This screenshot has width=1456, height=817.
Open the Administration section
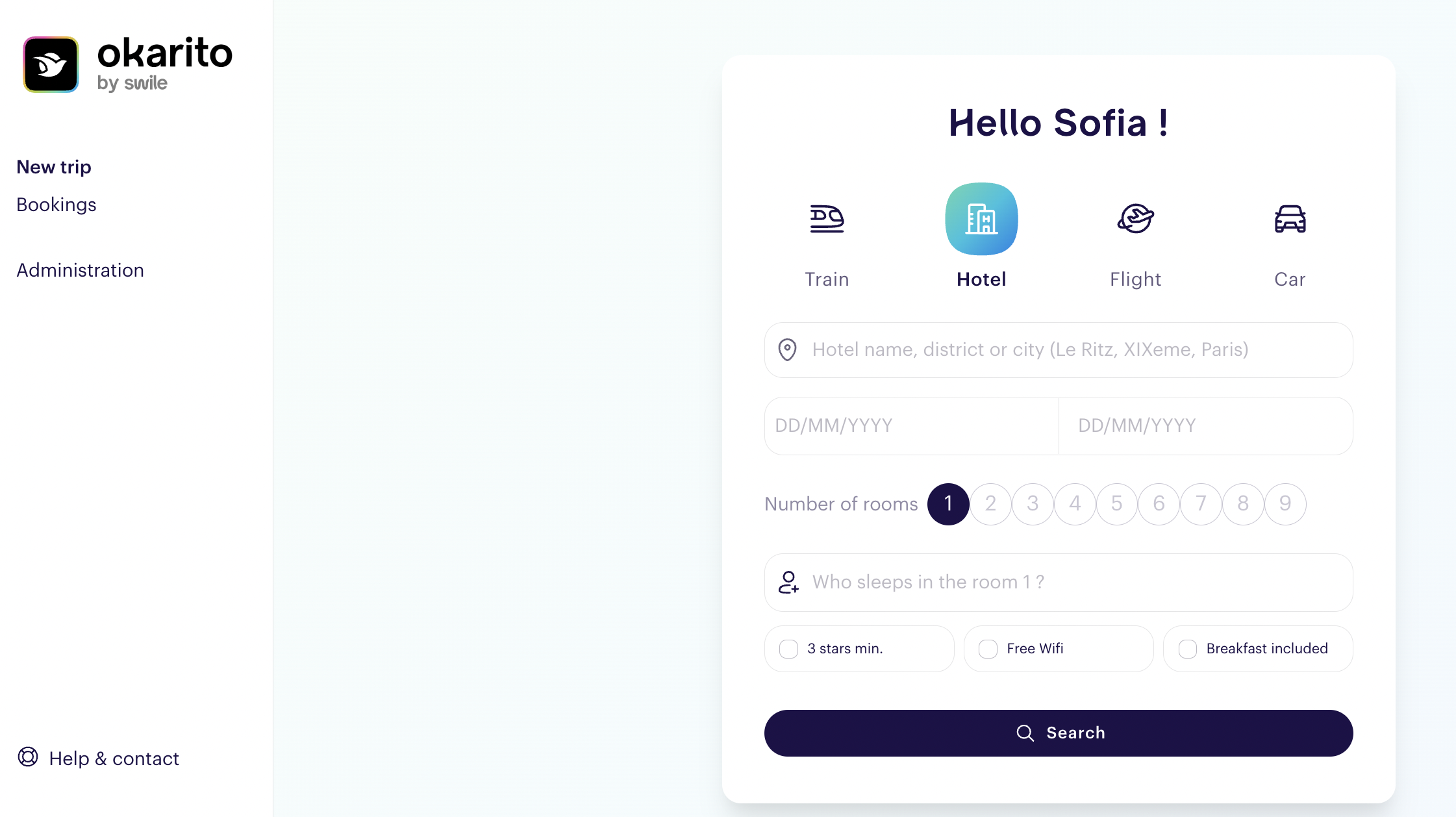point(81,270)
